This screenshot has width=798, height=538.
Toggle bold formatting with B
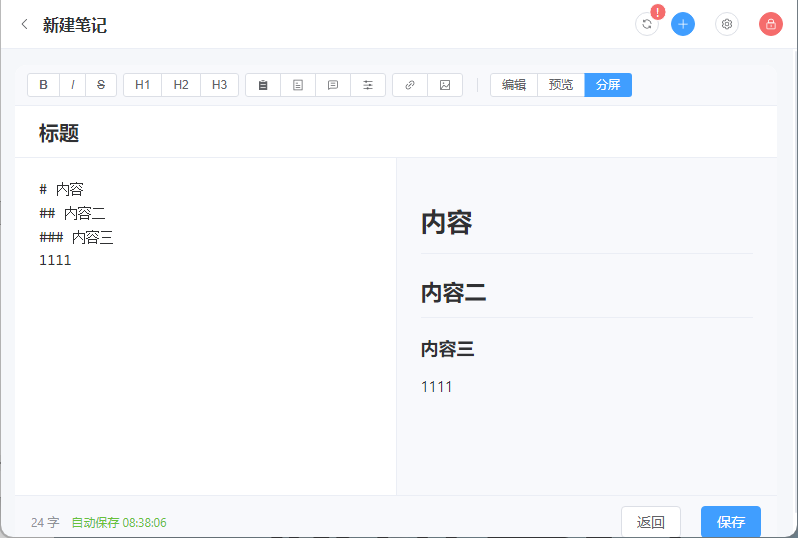(x=43, y=84)
